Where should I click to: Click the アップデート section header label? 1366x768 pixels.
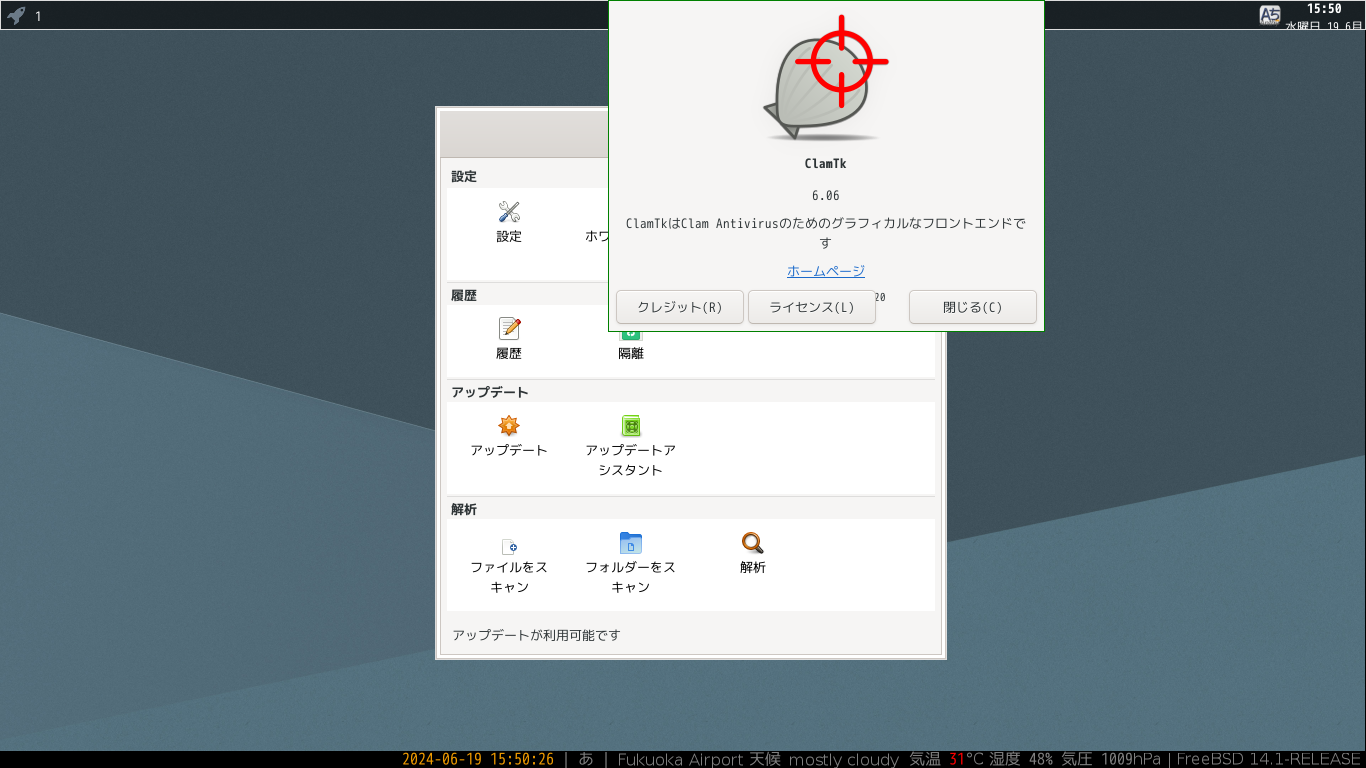coord(490,392)
